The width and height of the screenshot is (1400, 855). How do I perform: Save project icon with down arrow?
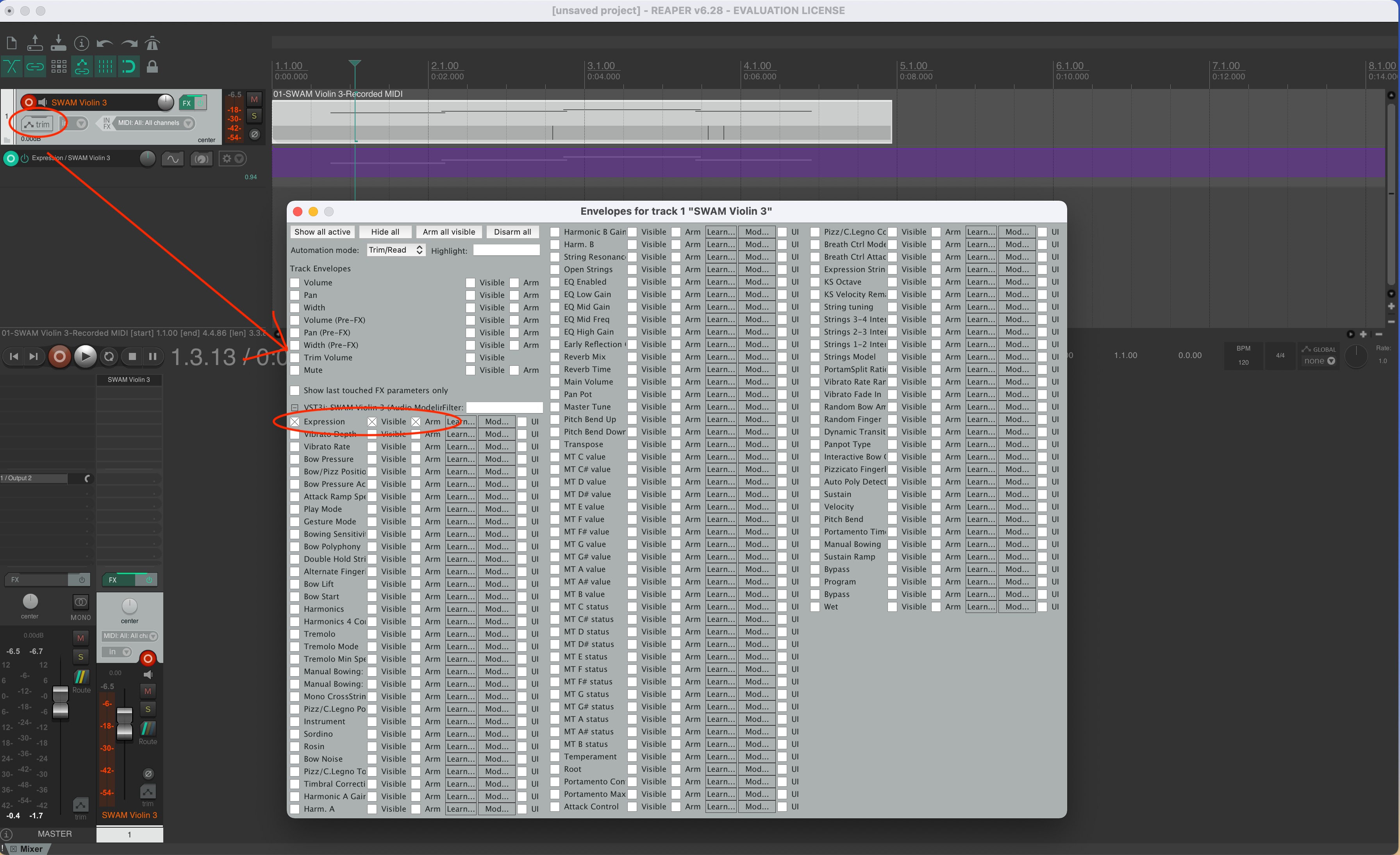59,43
